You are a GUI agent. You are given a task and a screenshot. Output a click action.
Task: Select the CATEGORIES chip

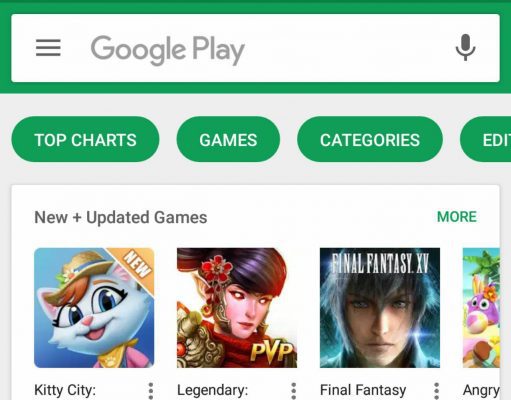click(370, 139)
